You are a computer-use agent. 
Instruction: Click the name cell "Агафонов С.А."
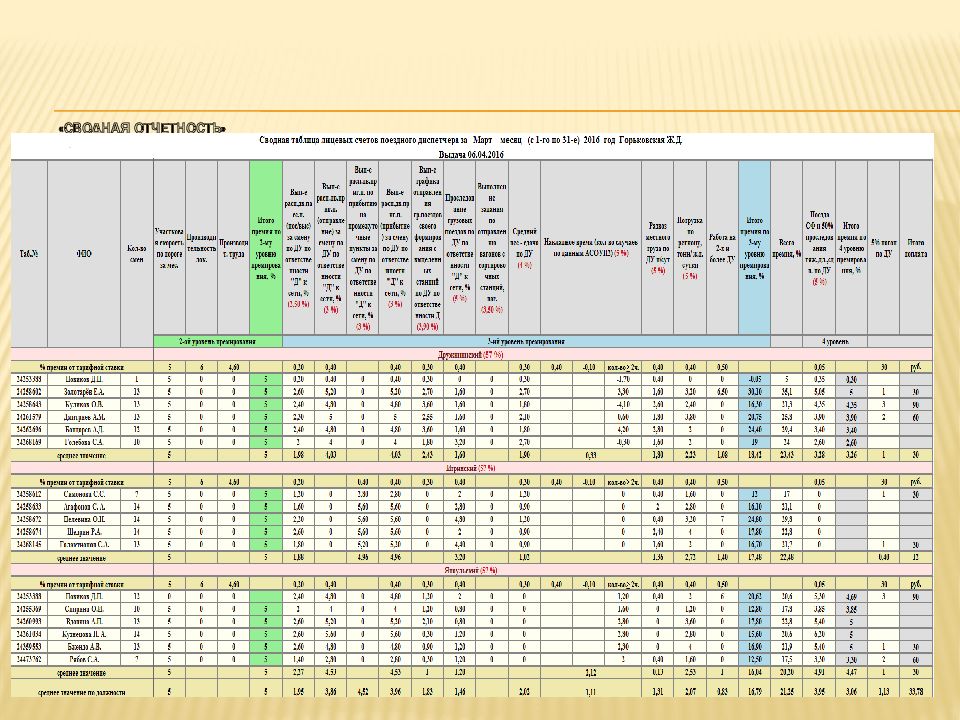pos(84,507)
